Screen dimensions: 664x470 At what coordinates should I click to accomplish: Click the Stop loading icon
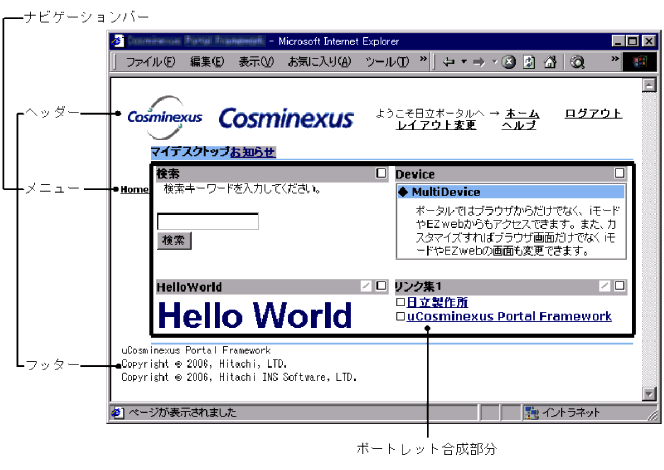tap(509, 62)
